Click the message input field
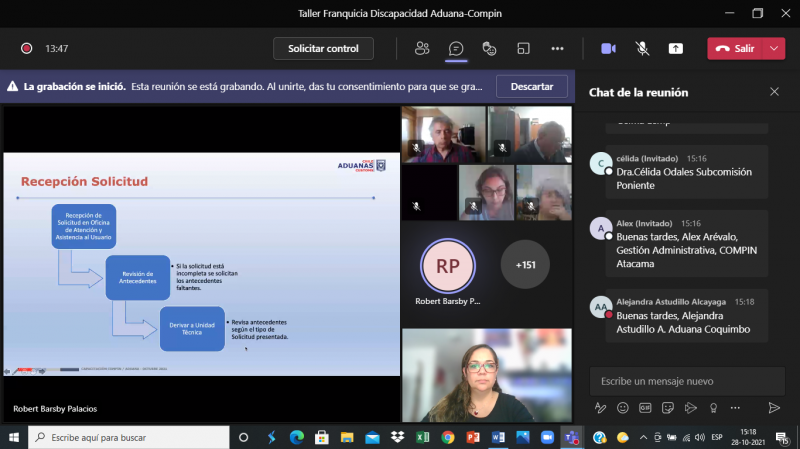This screenshot has width=800, height=449. tap(687, 381)
